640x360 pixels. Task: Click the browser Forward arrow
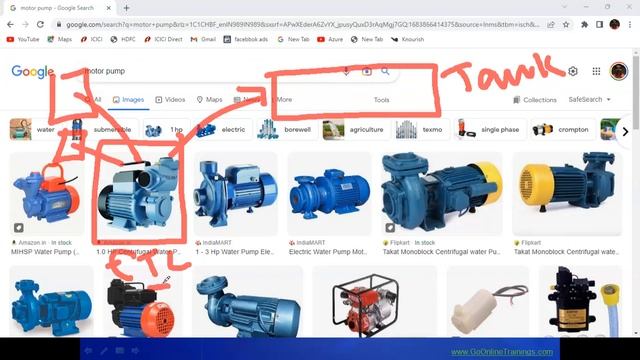[x=25, y=24]
